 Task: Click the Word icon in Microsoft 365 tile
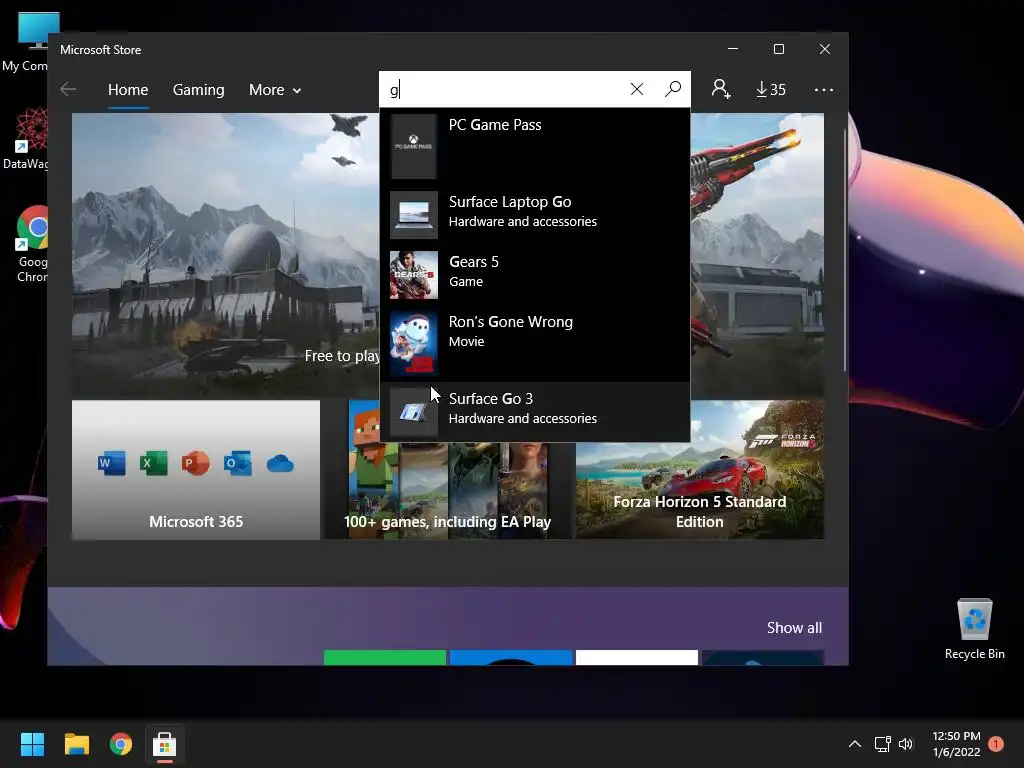[x=111, y=464]
